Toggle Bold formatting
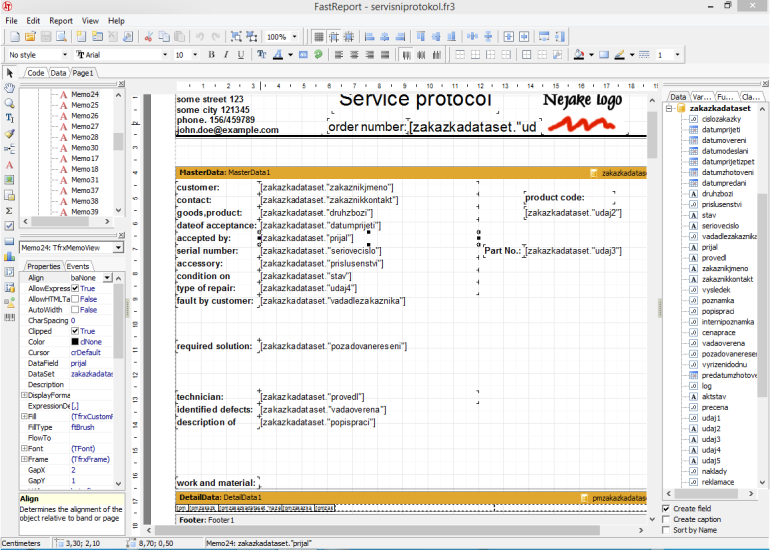This screenshot has width=770, height=550. click(212, 55)
